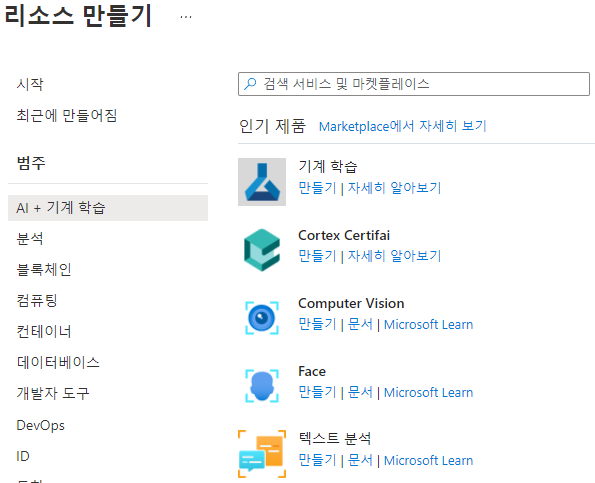Open Microsoft Learn link under Face

pyautogui.click(x=428, y=392)
